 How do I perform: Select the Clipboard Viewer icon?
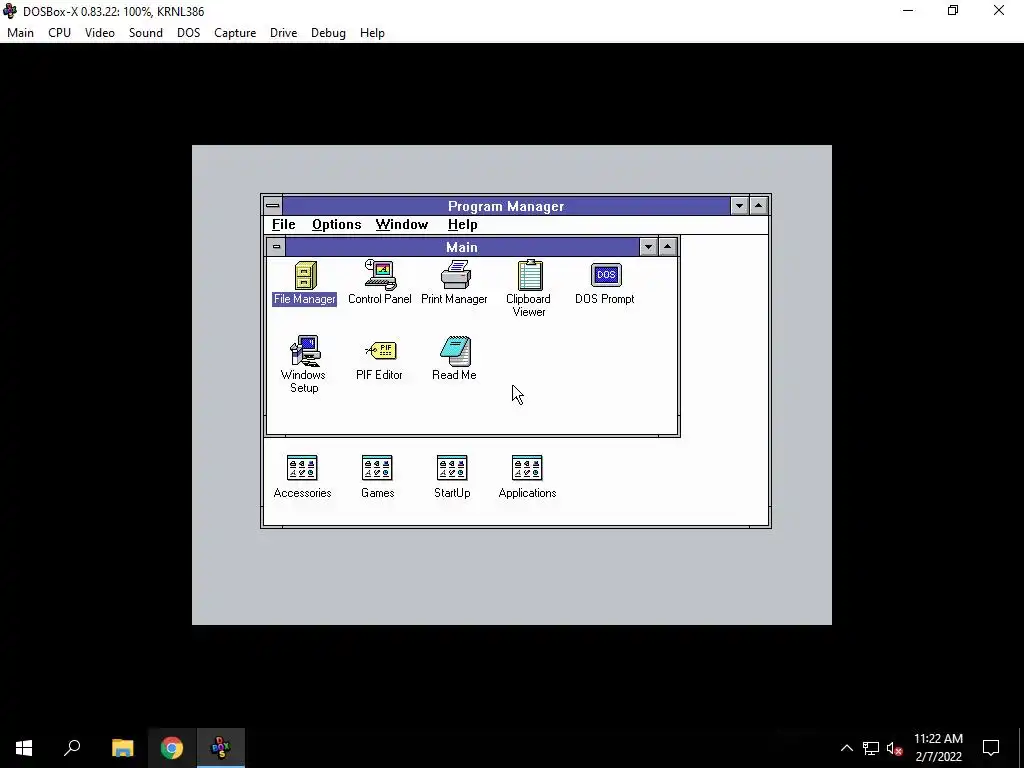(x=530, y=275)
